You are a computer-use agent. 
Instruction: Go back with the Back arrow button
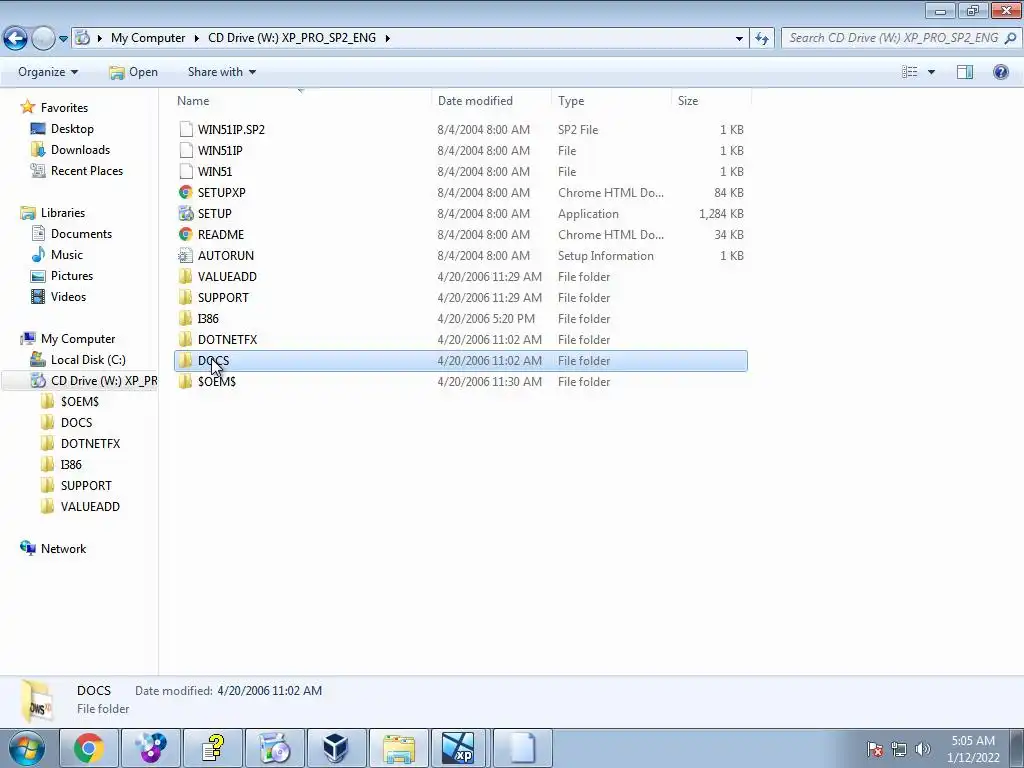tap(16, 38)
